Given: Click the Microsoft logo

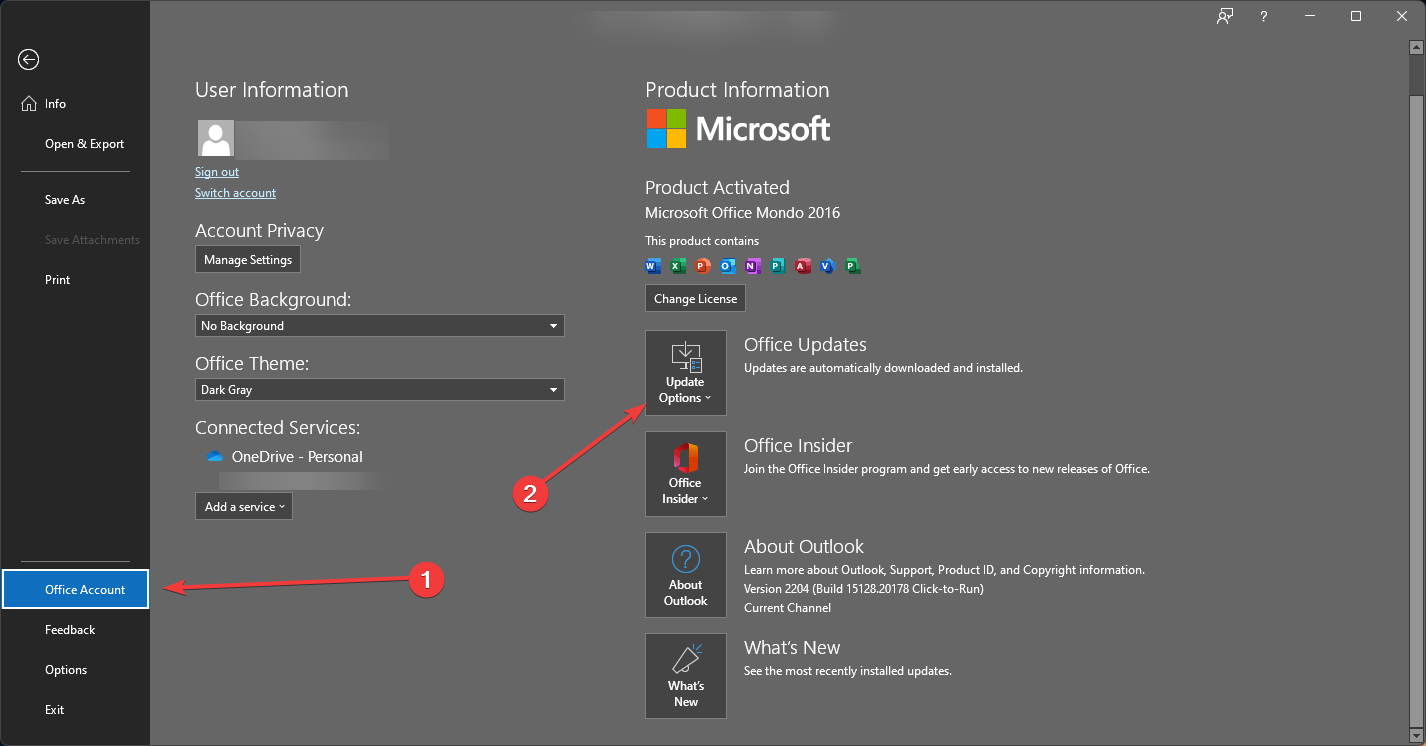Looking at the screenshot, I should click(738, 128).
